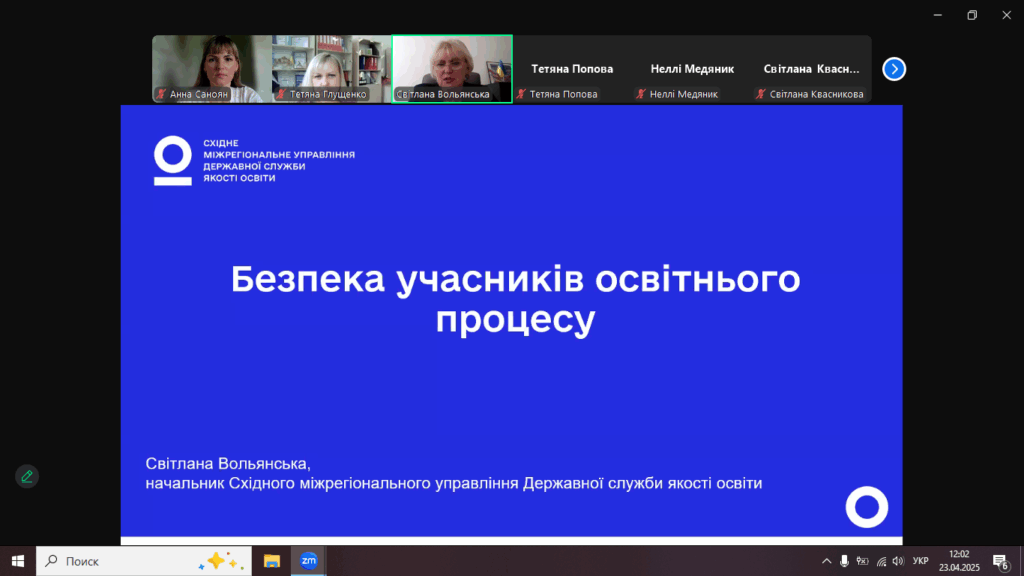Click the battery status tray icon

coord(862,561)
